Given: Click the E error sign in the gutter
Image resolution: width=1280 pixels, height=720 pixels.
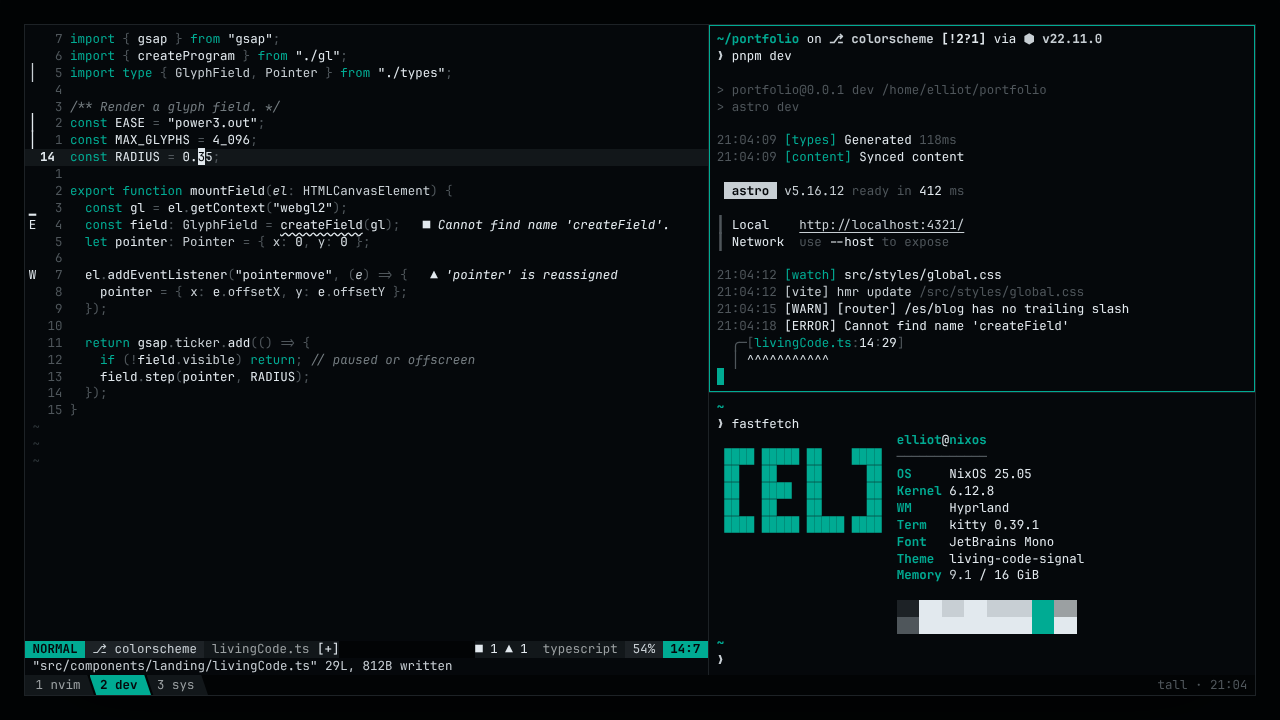Looking at the screenshot, I should click(x=32, y=225).
